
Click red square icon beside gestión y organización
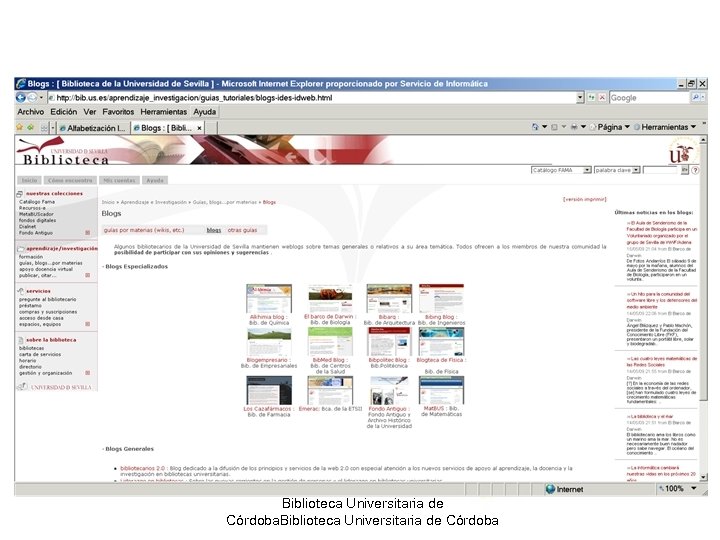point(88,373)
